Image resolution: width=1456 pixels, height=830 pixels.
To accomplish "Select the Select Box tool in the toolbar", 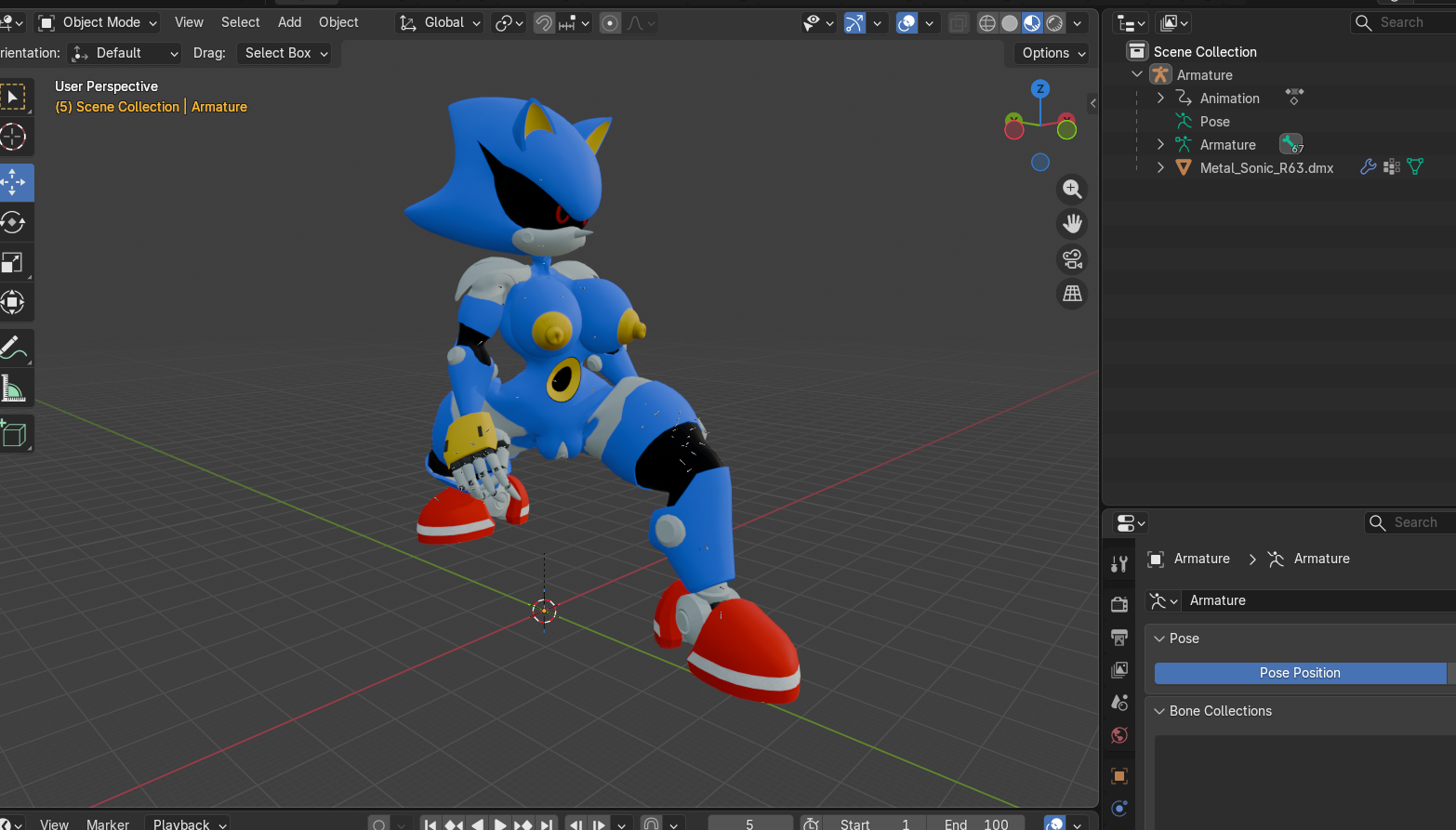I will (x=13, y=98).
